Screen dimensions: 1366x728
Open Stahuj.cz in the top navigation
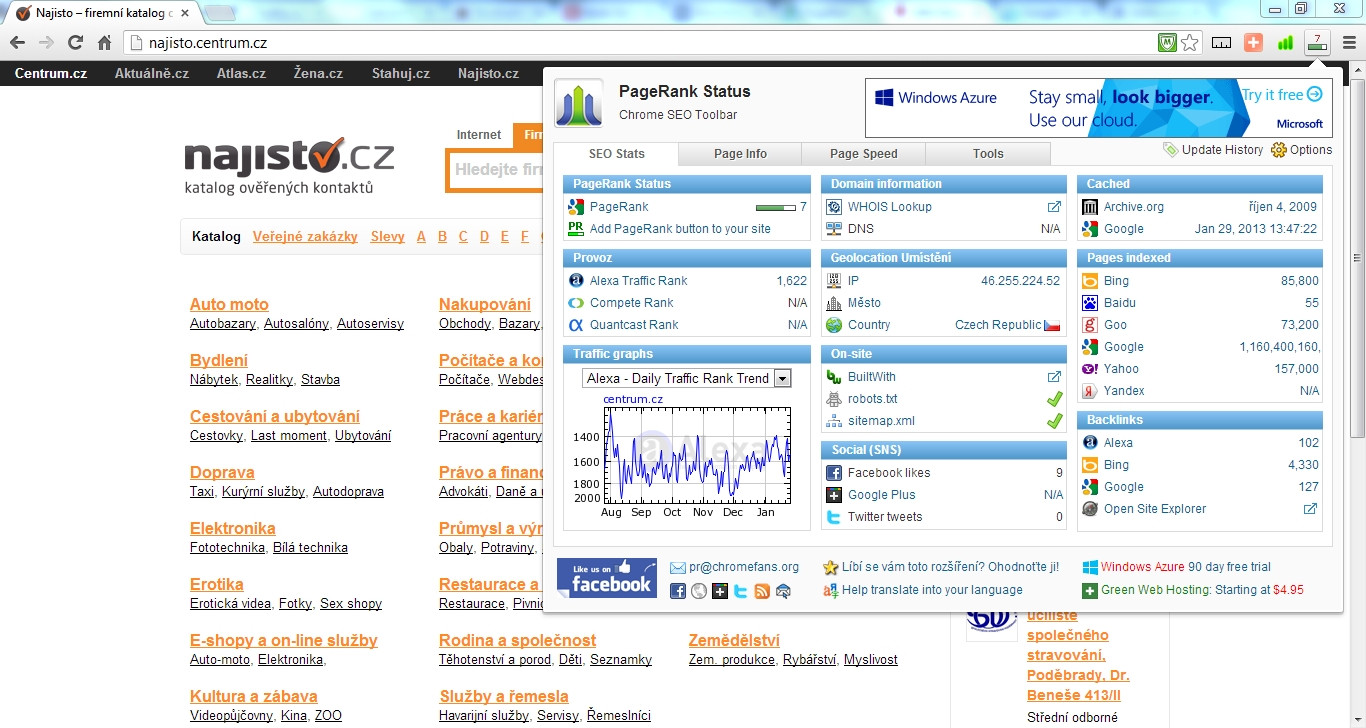click(401, 73)
